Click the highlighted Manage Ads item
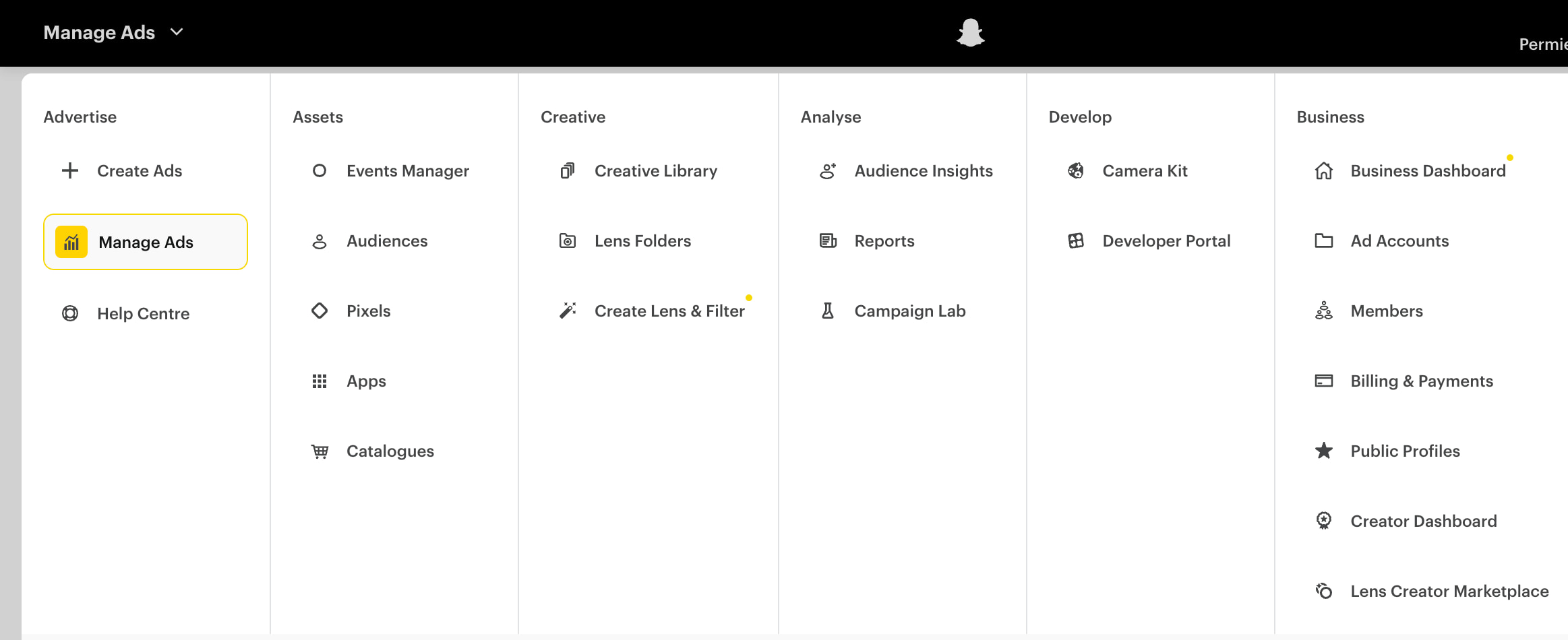The height and width of the screenshot is (640, 1568). (x=146, y=242)
